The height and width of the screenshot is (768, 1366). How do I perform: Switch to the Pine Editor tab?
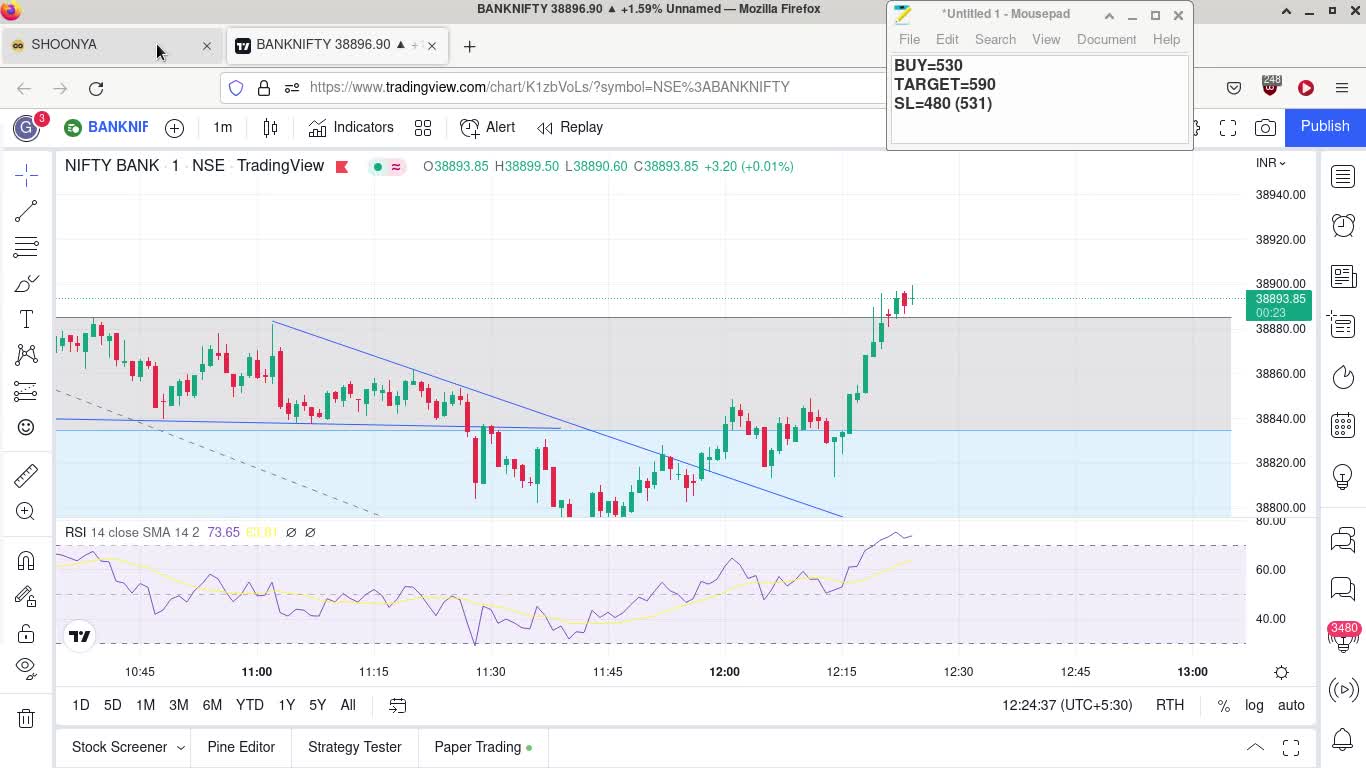pos(241,747)
